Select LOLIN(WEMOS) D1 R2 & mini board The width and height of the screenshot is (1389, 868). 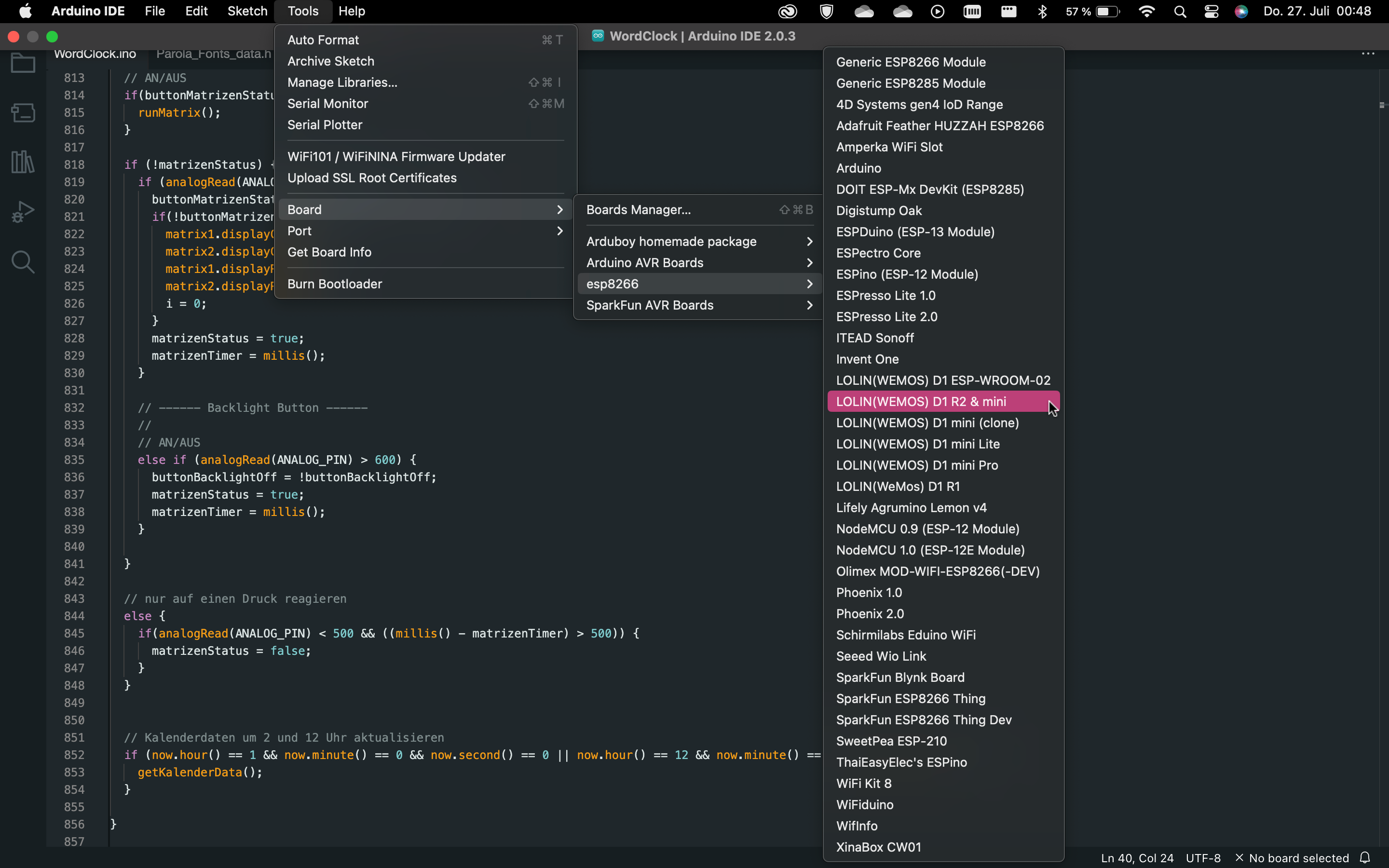pyautogui.click(x=943, y=401)
